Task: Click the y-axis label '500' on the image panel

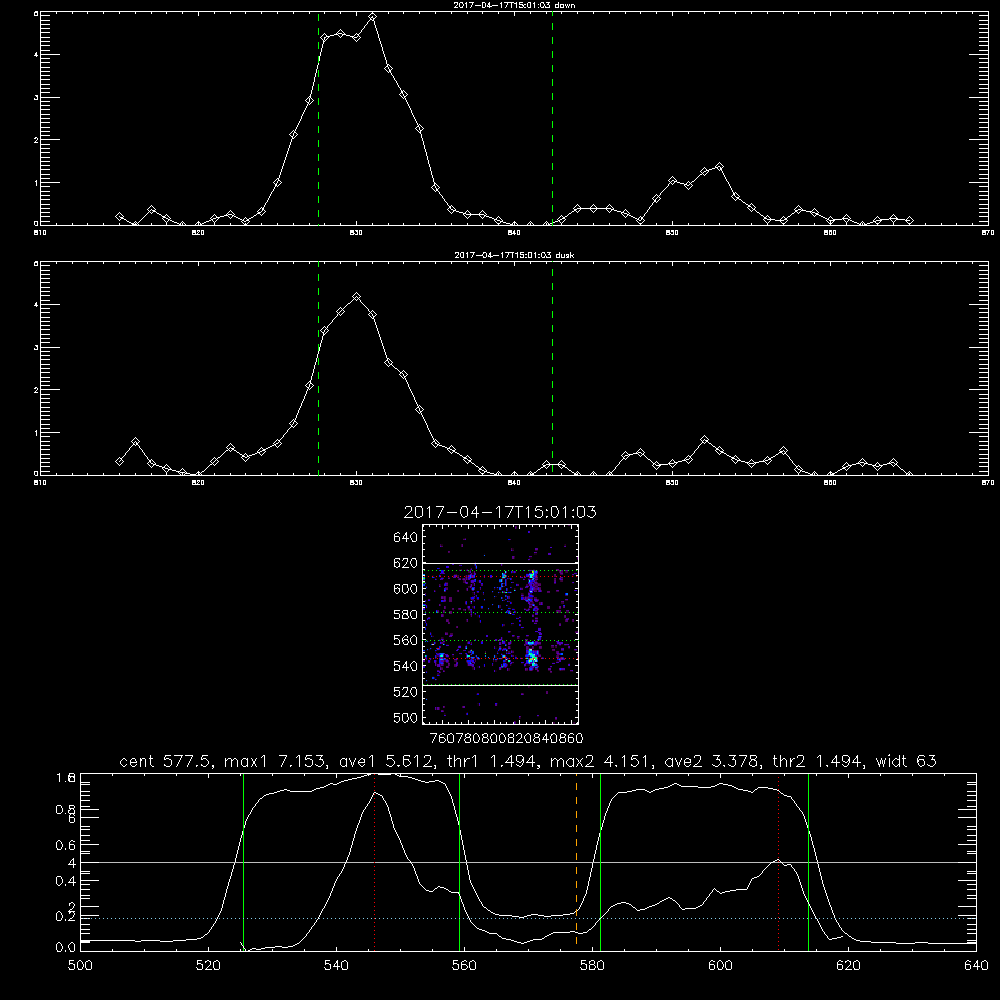Action: click(x=405, y=717)
